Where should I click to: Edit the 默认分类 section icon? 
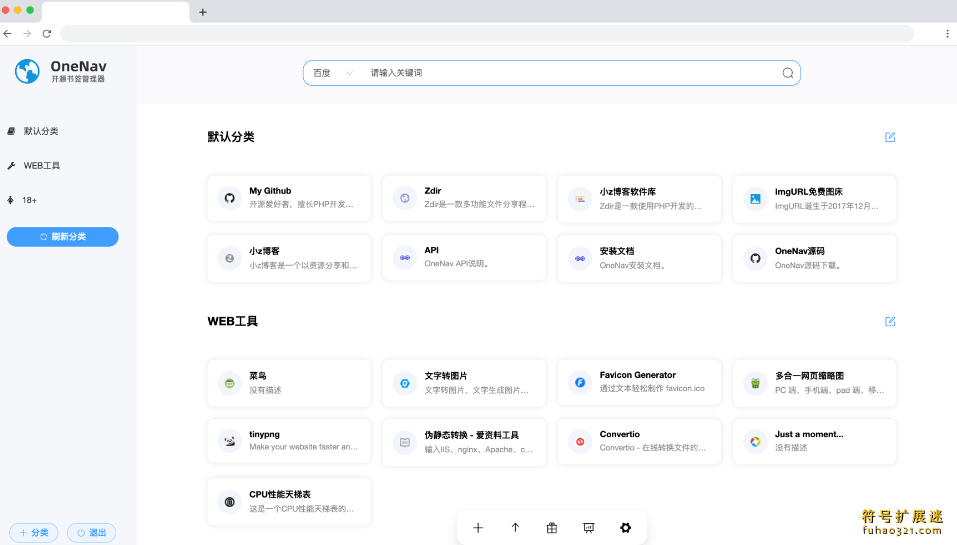[890, 137]
